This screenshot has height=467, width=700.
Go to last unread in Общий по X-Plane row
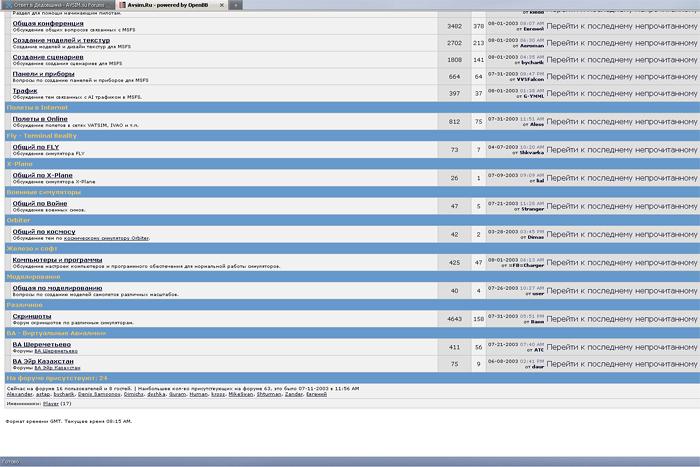coord(621,178)
